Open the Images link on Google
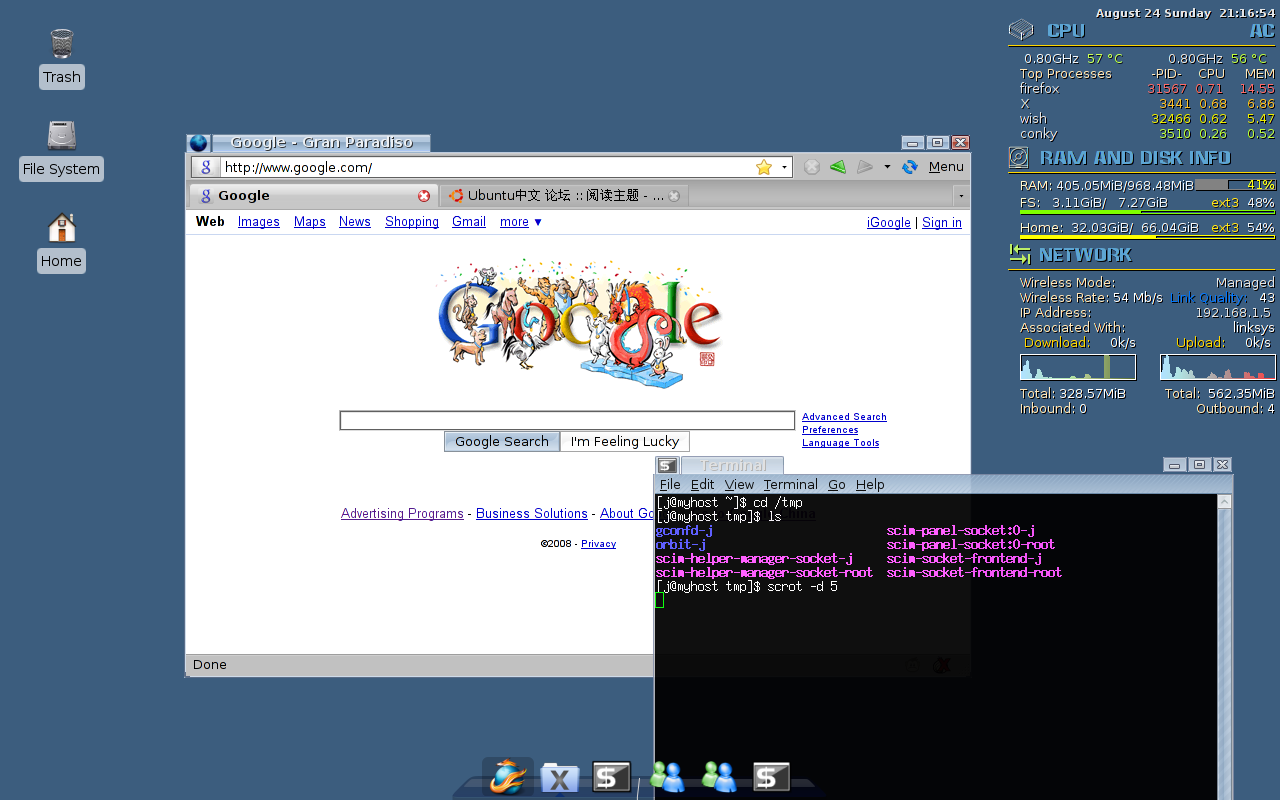This screenshot has height=800, width=1280. 259,222
